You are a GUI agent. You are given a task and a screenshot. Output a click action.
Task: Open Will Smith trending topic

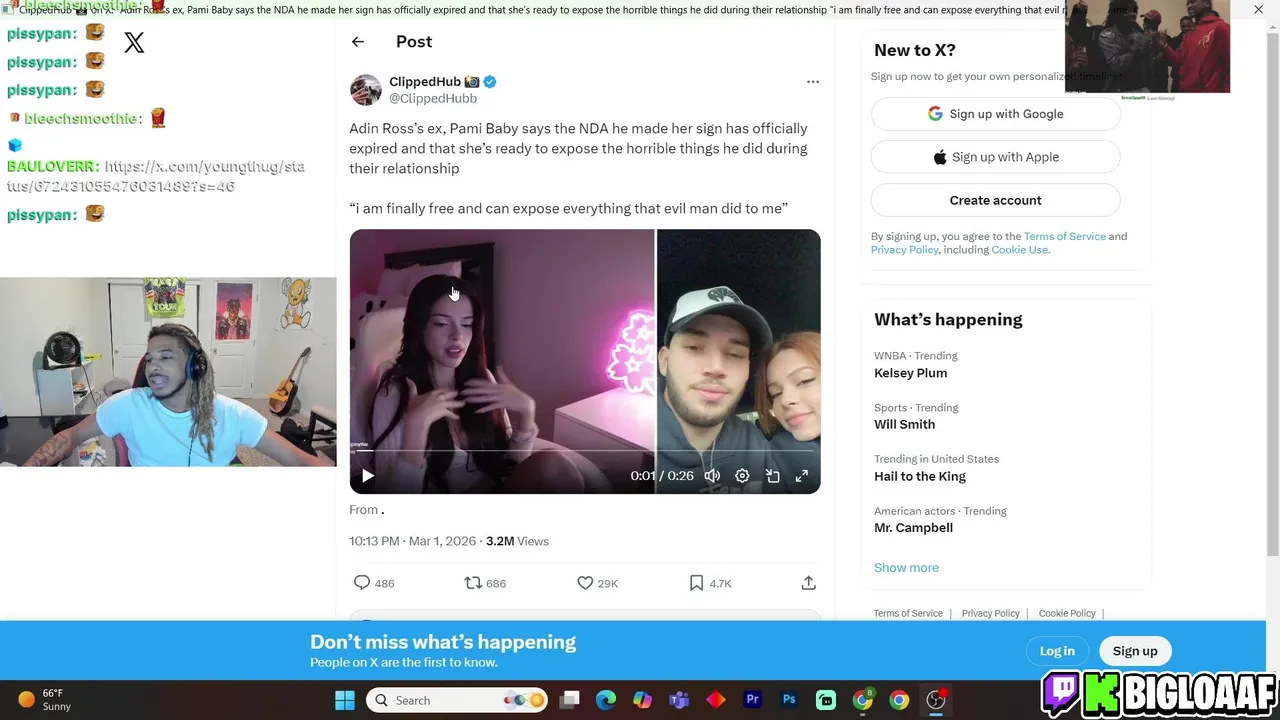pos(904,424)
